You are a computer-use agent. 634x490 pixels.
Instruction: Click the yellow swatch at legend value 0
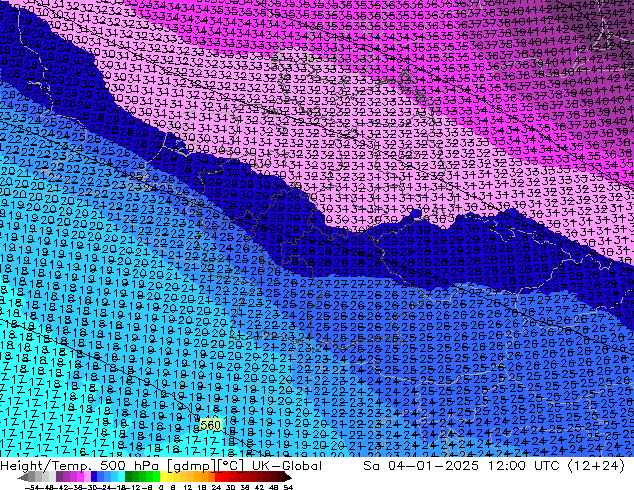(163, 476)
